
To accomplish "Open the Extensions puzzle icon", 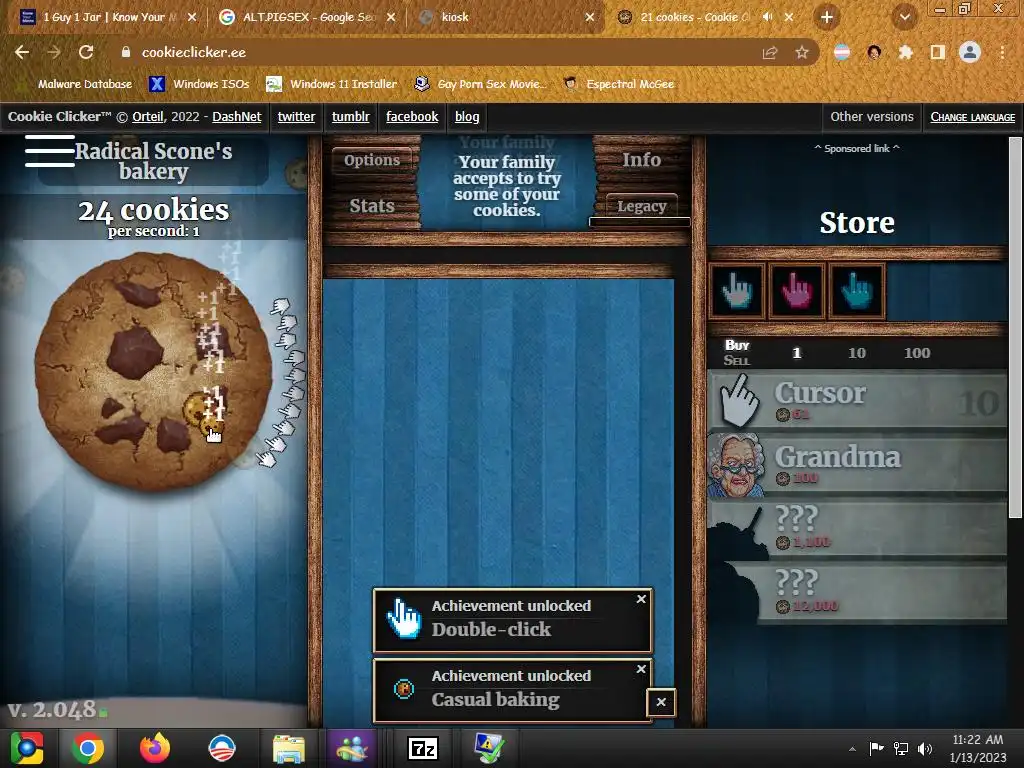I will pos(906,52).
